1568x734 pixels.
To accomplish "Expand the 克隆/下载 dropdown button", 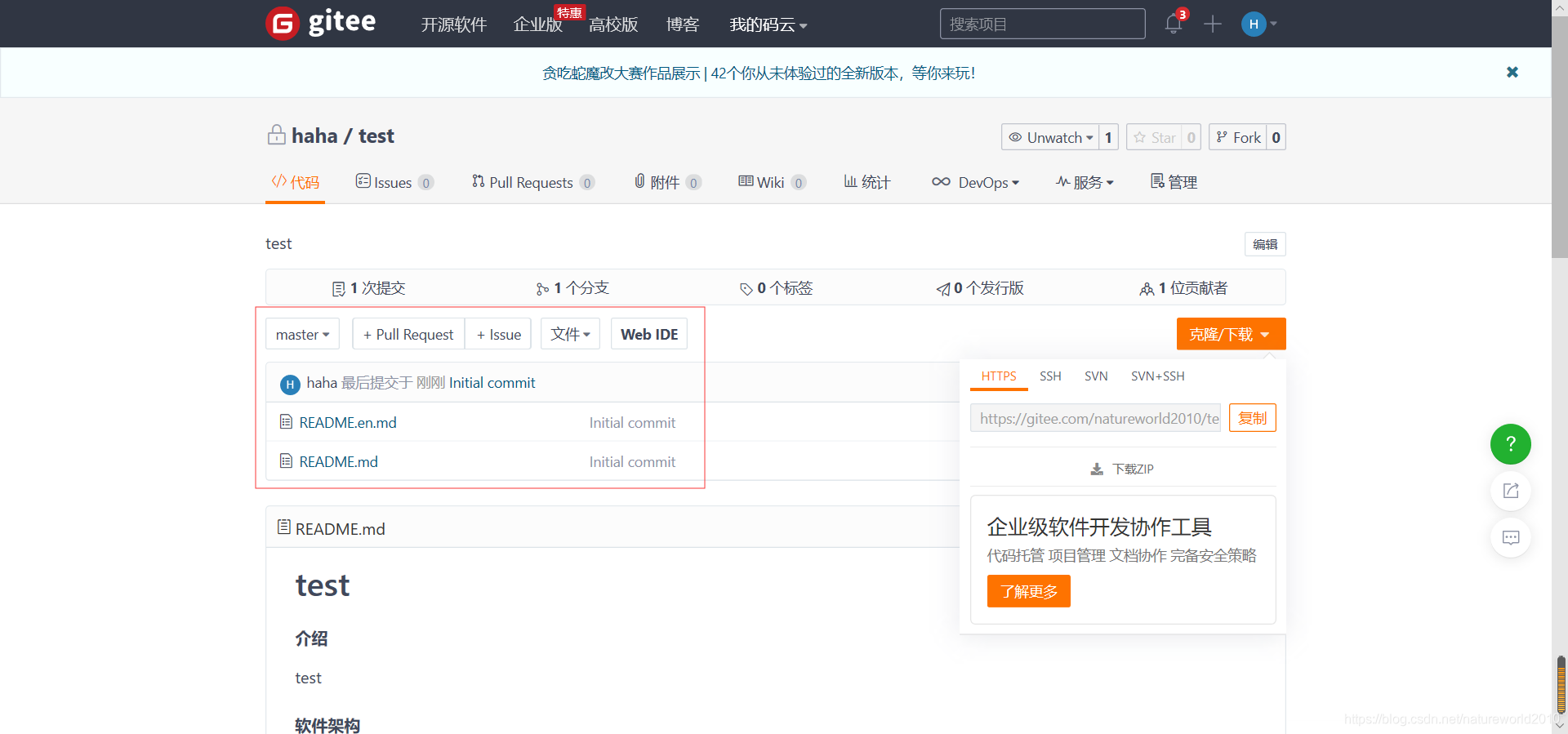I will [x=1231, y=334].
